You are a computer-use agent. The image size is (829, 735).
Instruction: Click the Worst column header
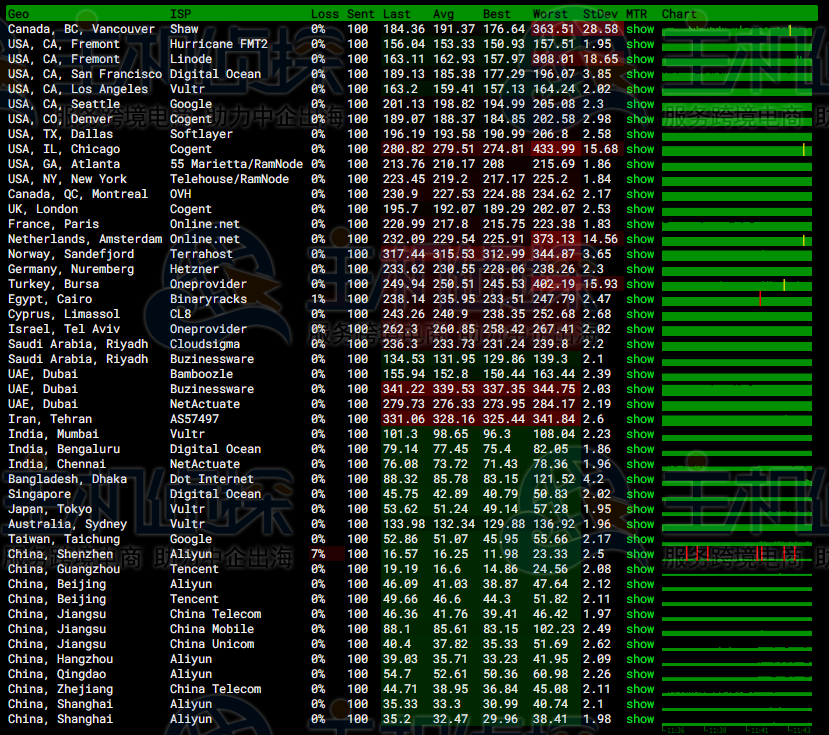point(550,14)
